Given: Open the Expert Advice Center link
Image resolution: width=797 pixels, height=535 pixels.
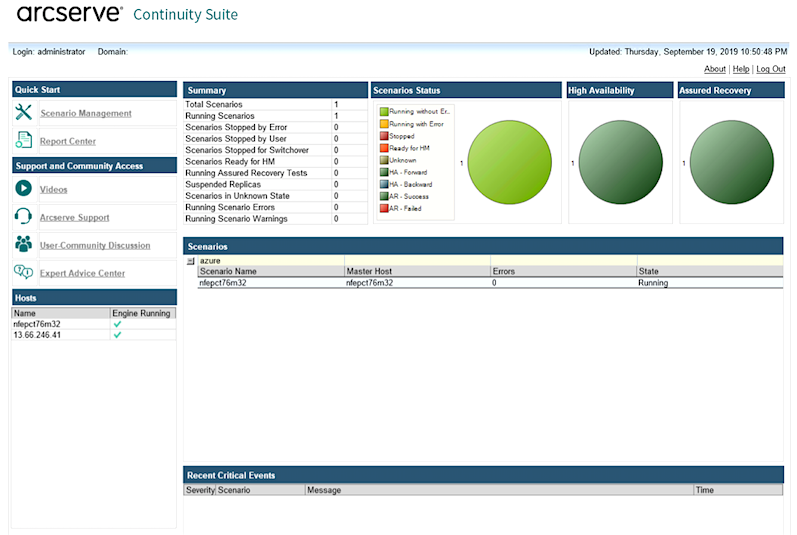Looking at the screenshot, I should coord(82,273).
